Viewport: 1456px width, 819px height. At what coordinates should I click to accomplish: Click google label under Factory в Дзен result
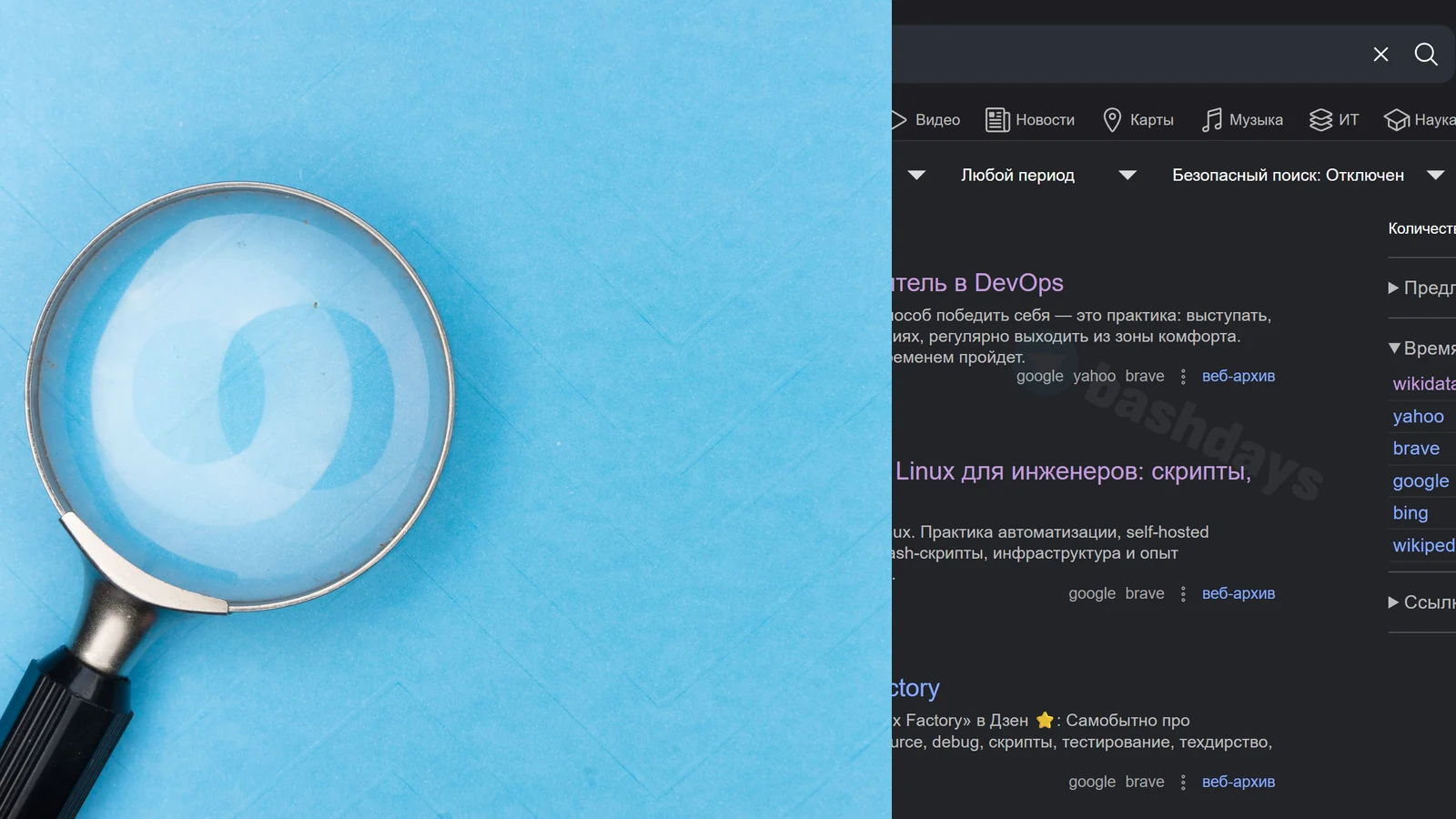click(1092, 783)
